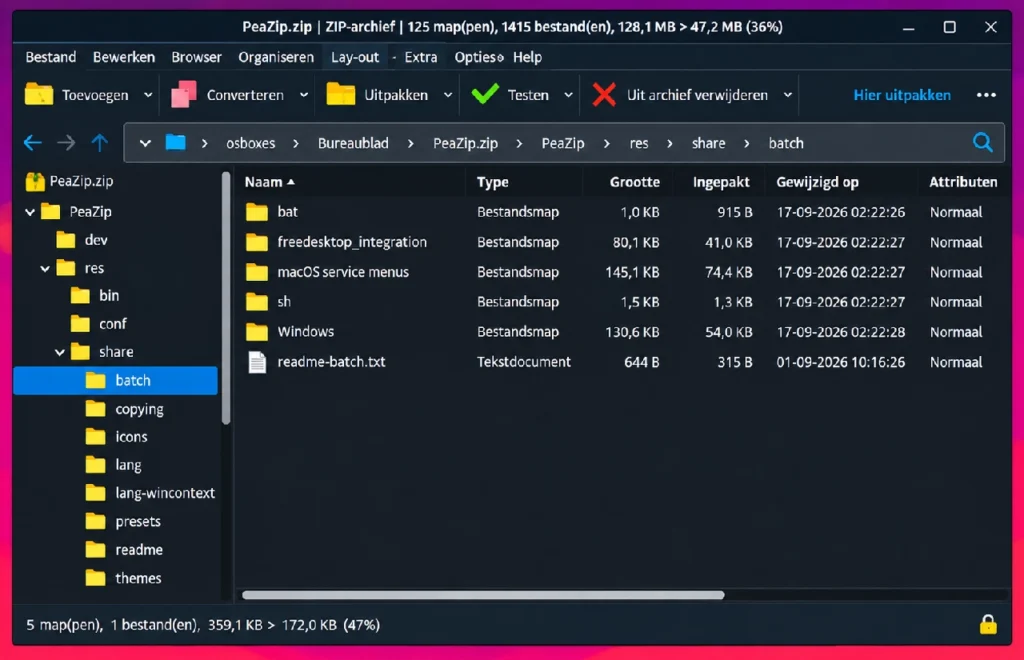Click the Uitpakken (extract) folder icon
The image size is (1024, 660).
point(340,95)
